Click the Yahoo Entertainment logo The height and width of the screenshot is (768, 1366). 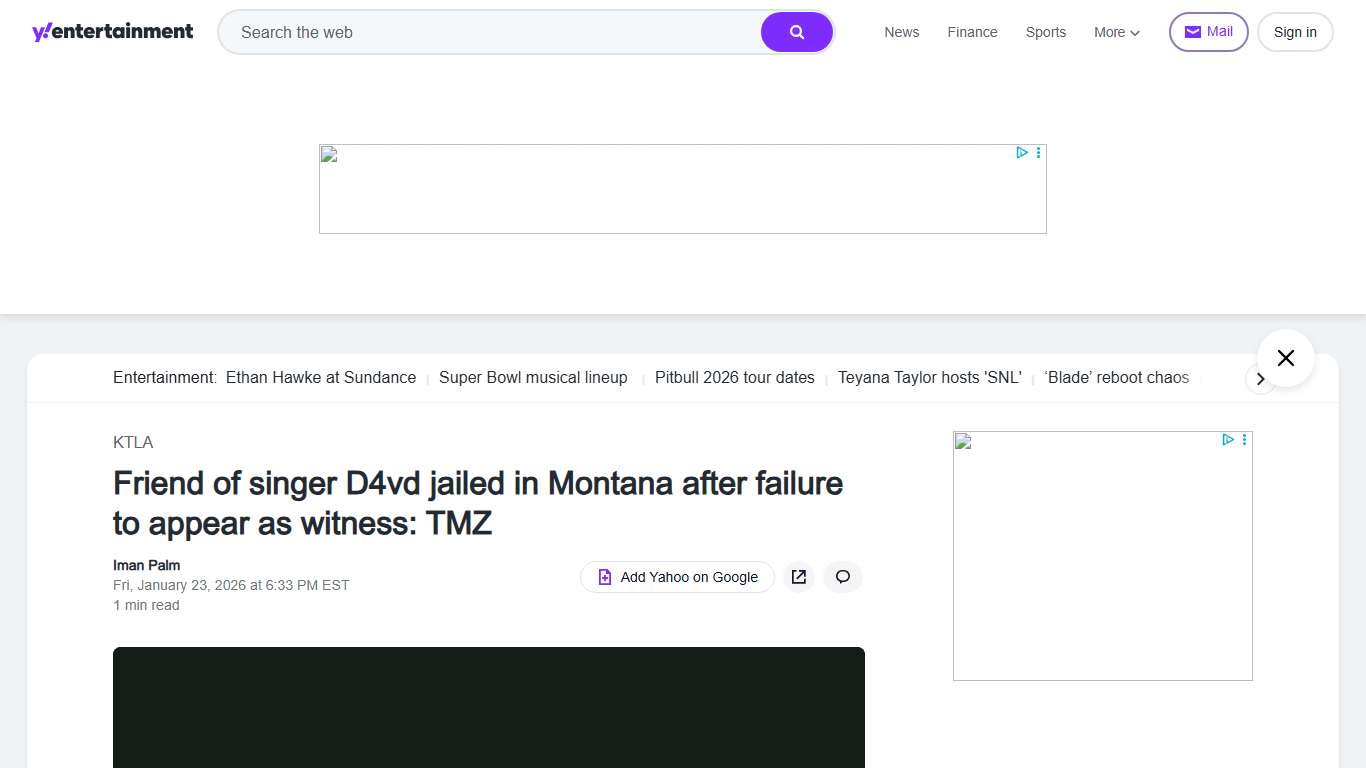pyautogui.click(x=112, y=31)
